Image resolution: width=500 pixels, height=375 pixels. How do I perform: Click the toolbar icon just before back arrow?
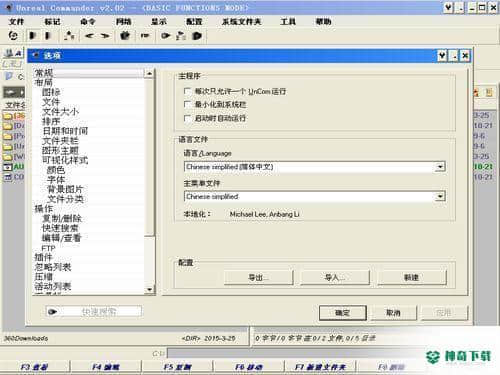pyautogui.click(x=69, y=35)
